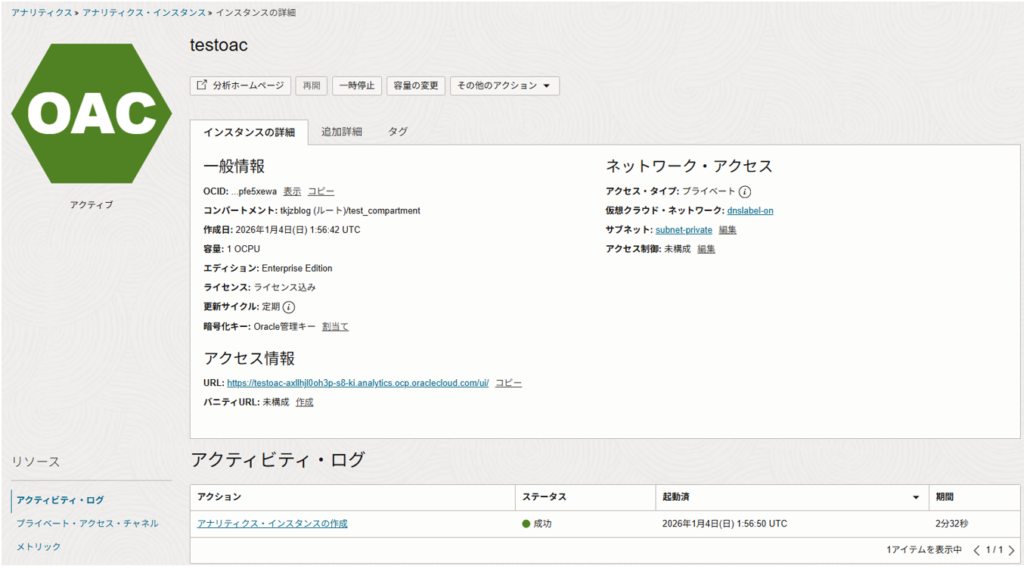
Task: Go to next page in activity log
Action: click(1011, 550)
